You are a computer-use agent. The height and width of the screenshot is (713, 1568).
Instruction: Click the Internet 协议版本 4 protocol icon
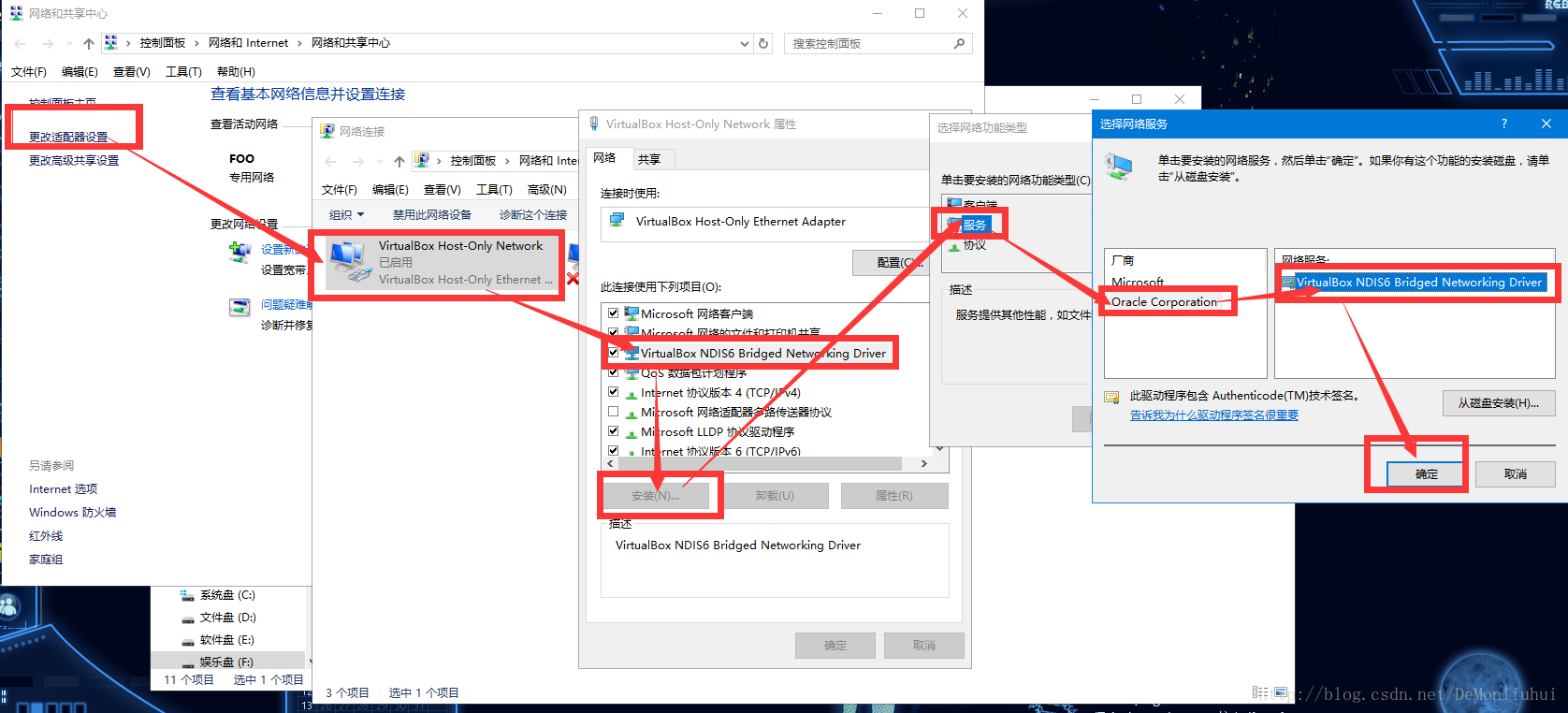632,393
